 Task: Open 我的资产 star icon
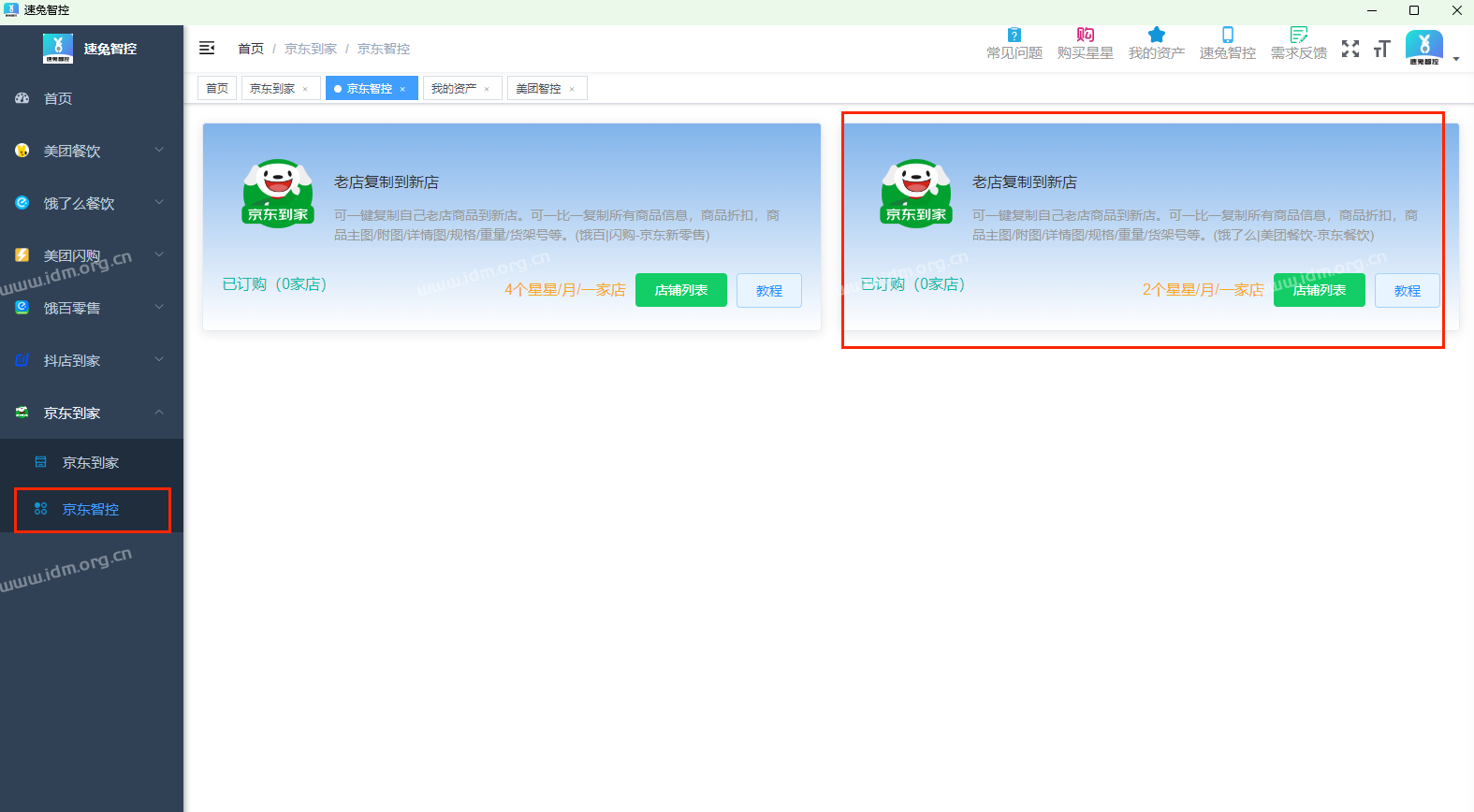pos(1157,35)
